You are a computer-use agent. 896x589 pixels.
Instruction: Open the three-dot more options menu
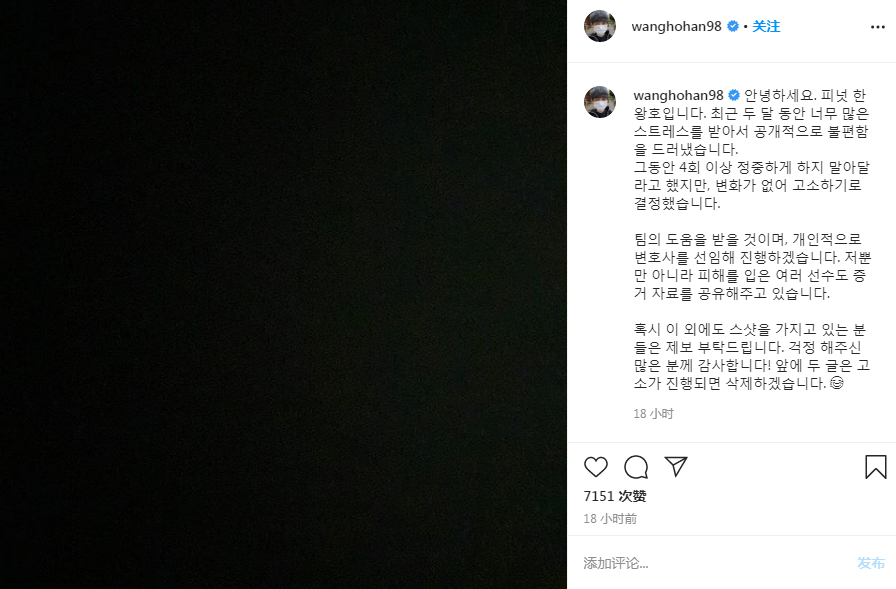coord(878,27)
